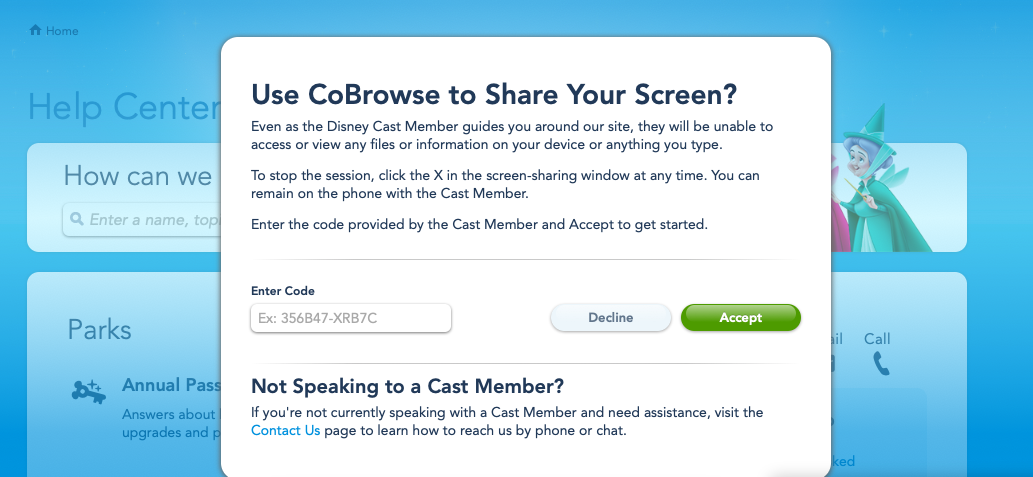Click the "Not Speaking to a Cast Member?" heading
The image size is (1033, 477).
[407, 386]
